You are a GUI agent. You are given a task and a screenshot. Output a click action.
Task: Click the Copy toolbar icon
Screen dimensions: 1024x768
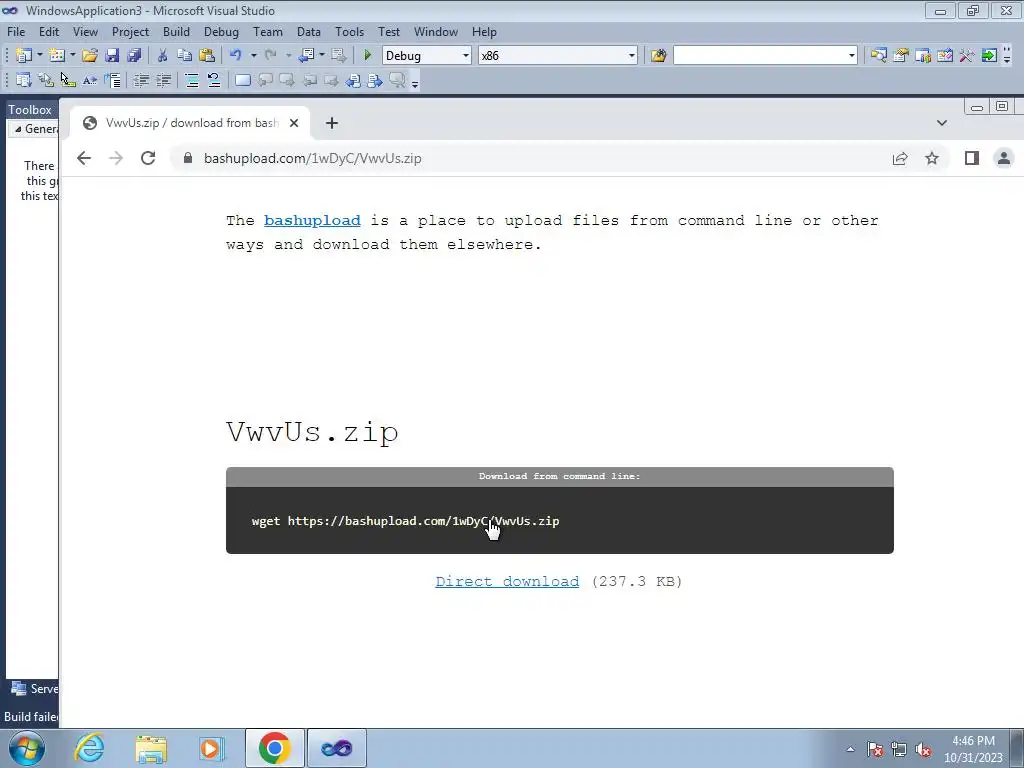tap(184, 56)
